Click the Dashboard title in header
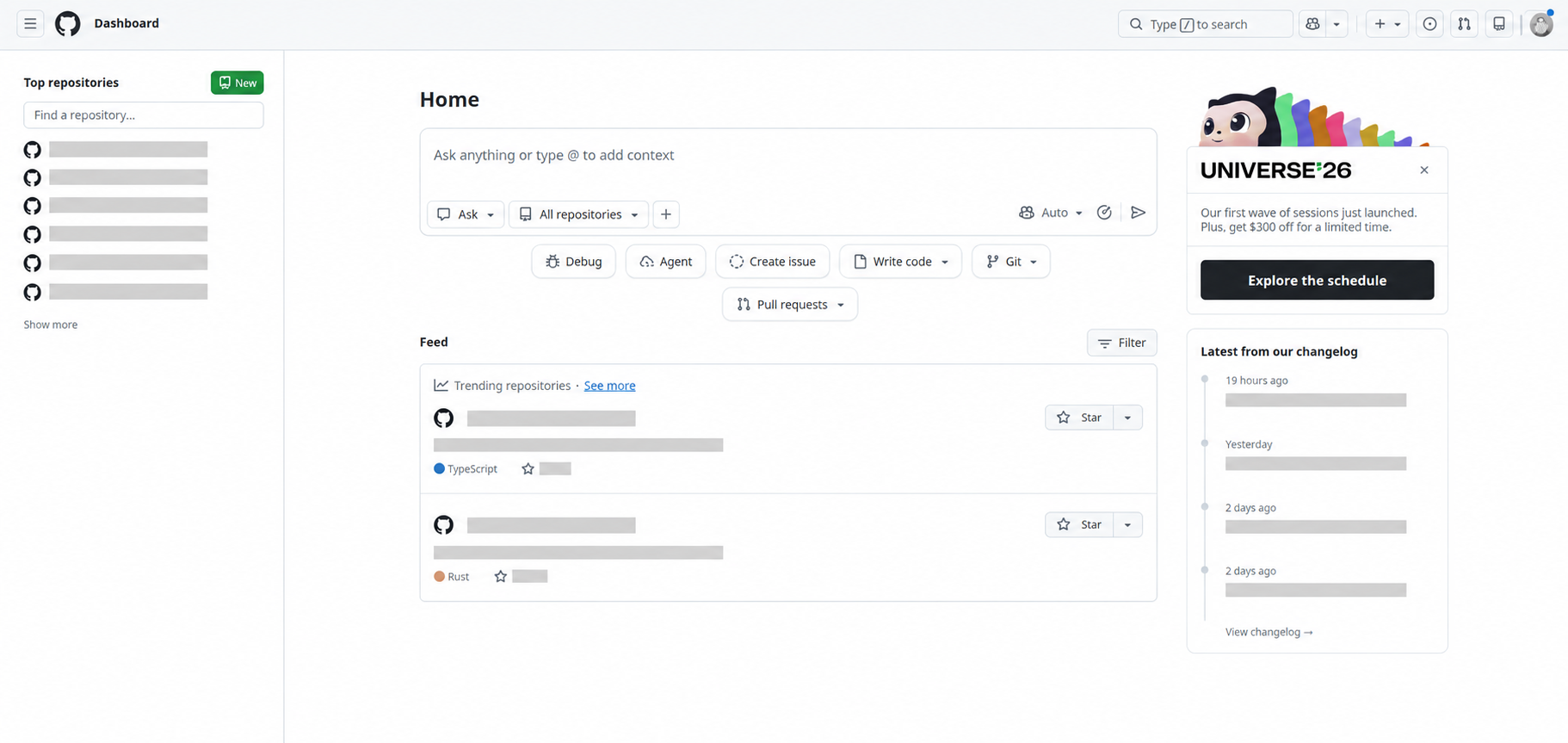Screen dimensions: 1568x743 point(127,23)
